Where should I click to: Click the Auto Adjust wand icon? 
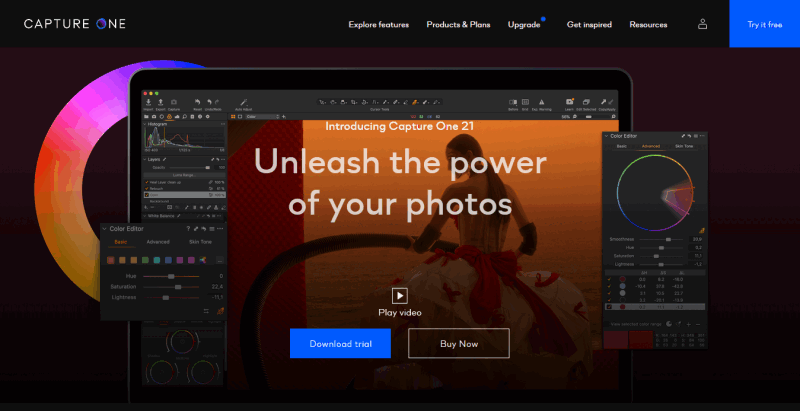[243, 104]
